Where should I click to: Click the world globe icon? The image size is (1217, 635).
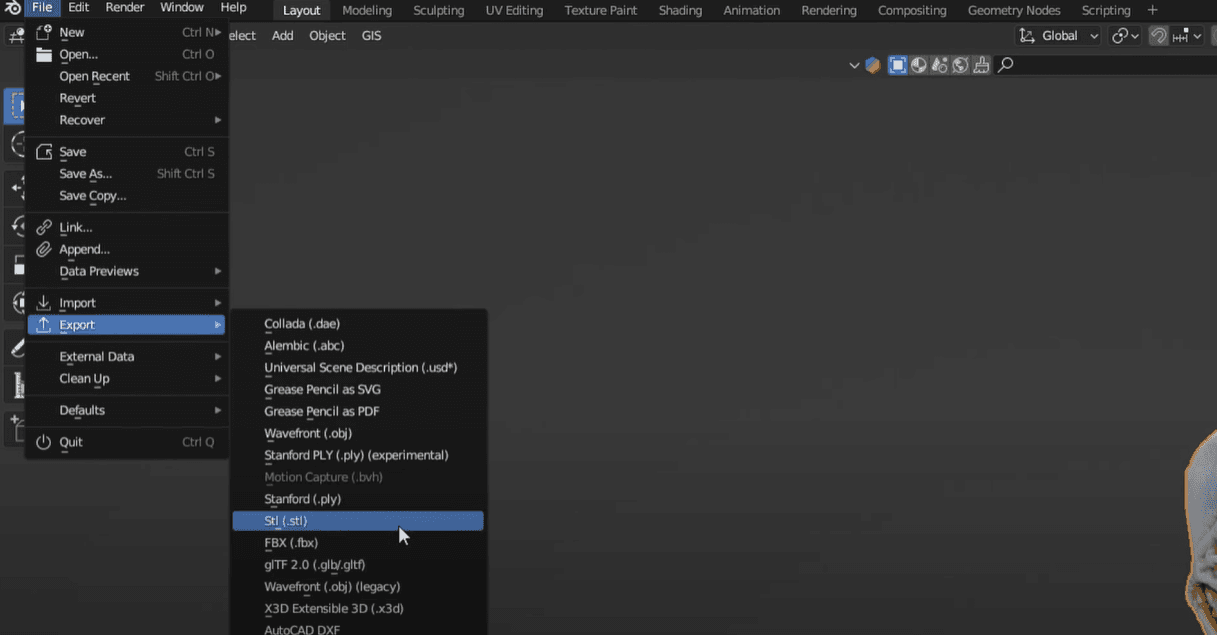click(x=960, y=65)
